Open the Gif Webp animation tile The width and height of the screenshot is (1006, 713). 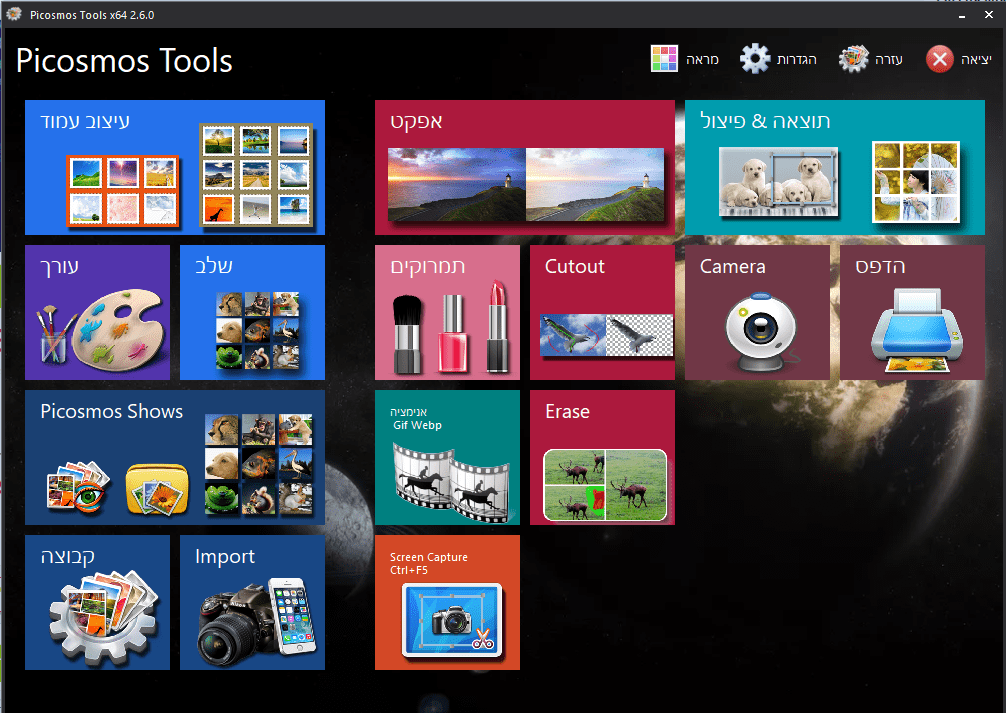coord(447,458)
